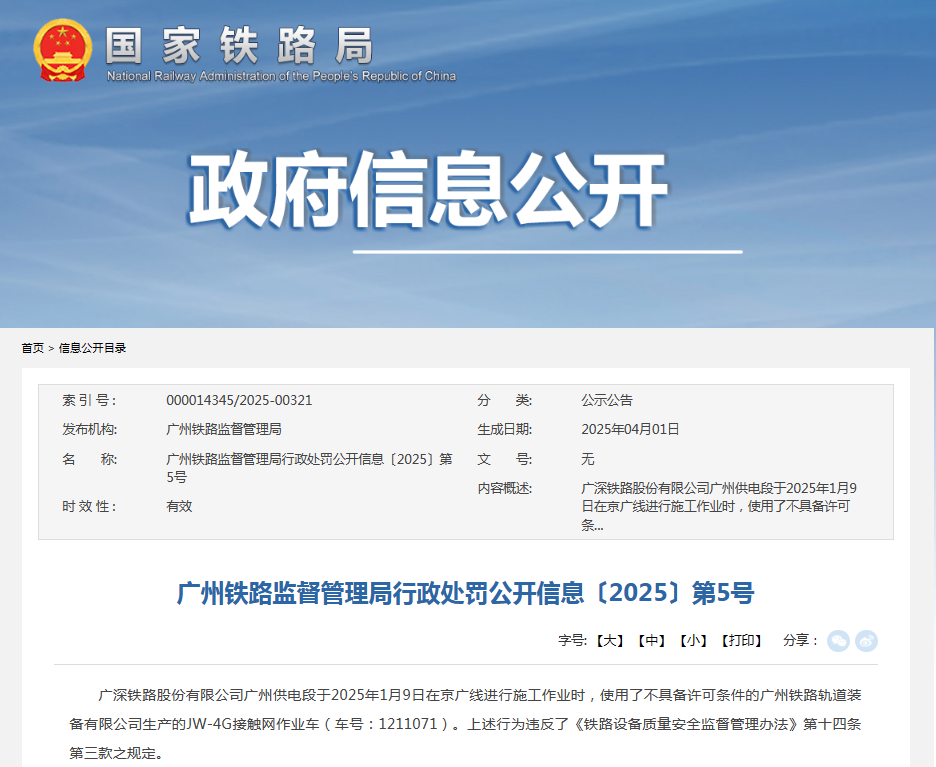The width and height of the screenshot is (936, 767).
Task: Click the 分享 label
Action: click(x=800, y=641)
